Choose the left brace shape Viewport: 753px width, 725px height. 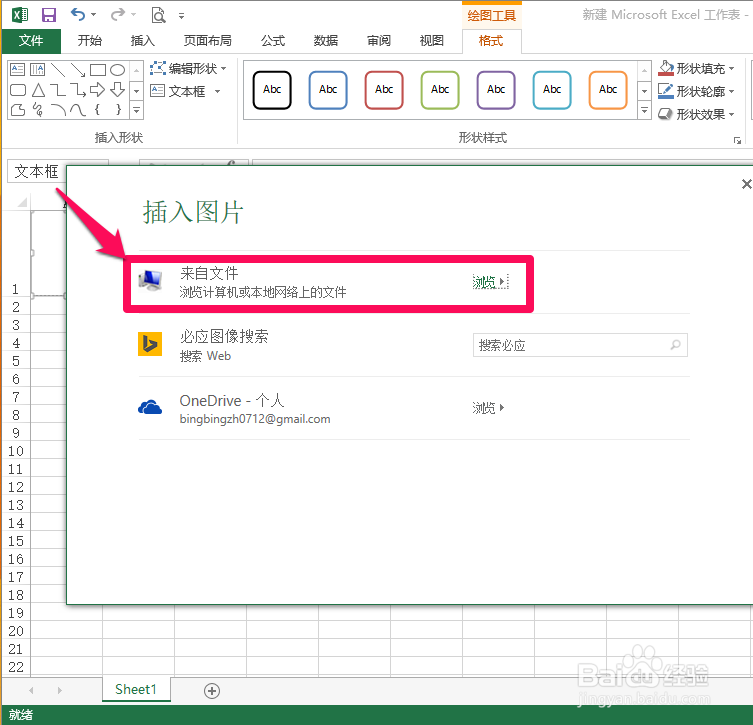97,110
